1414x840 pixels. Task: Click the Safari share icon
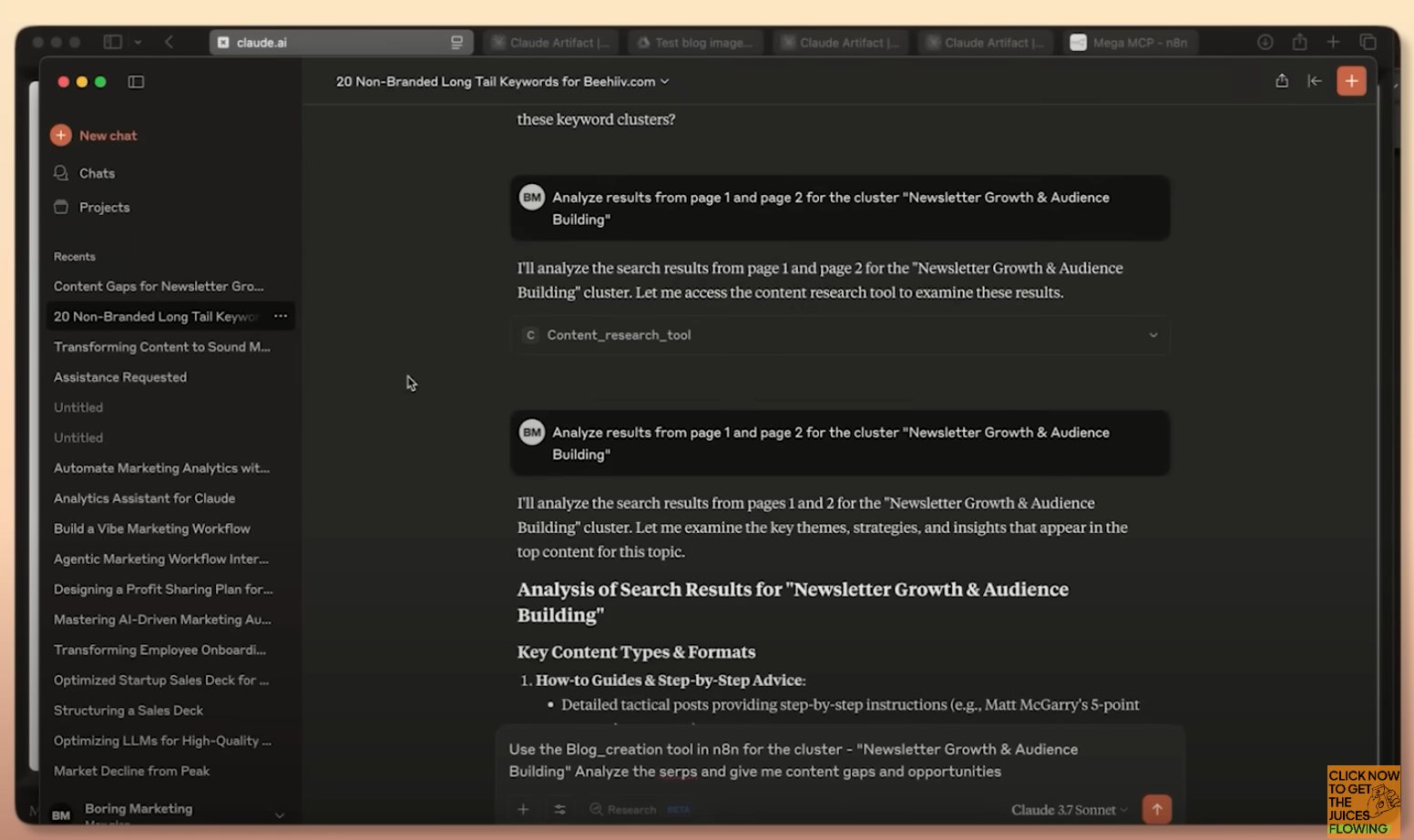point(1299,42)
